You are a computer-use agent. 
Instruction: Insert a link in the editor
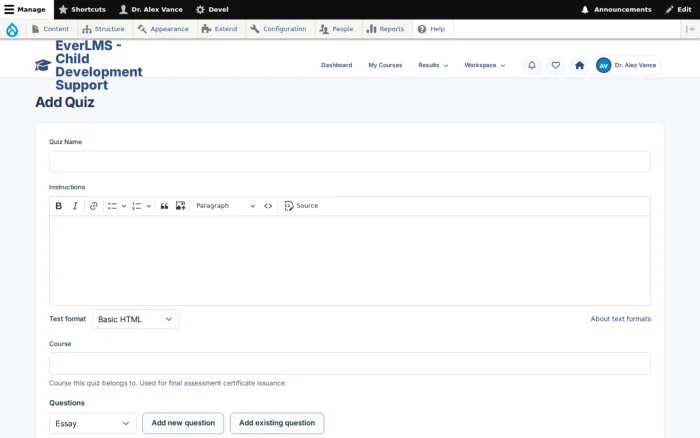(93, 206)
